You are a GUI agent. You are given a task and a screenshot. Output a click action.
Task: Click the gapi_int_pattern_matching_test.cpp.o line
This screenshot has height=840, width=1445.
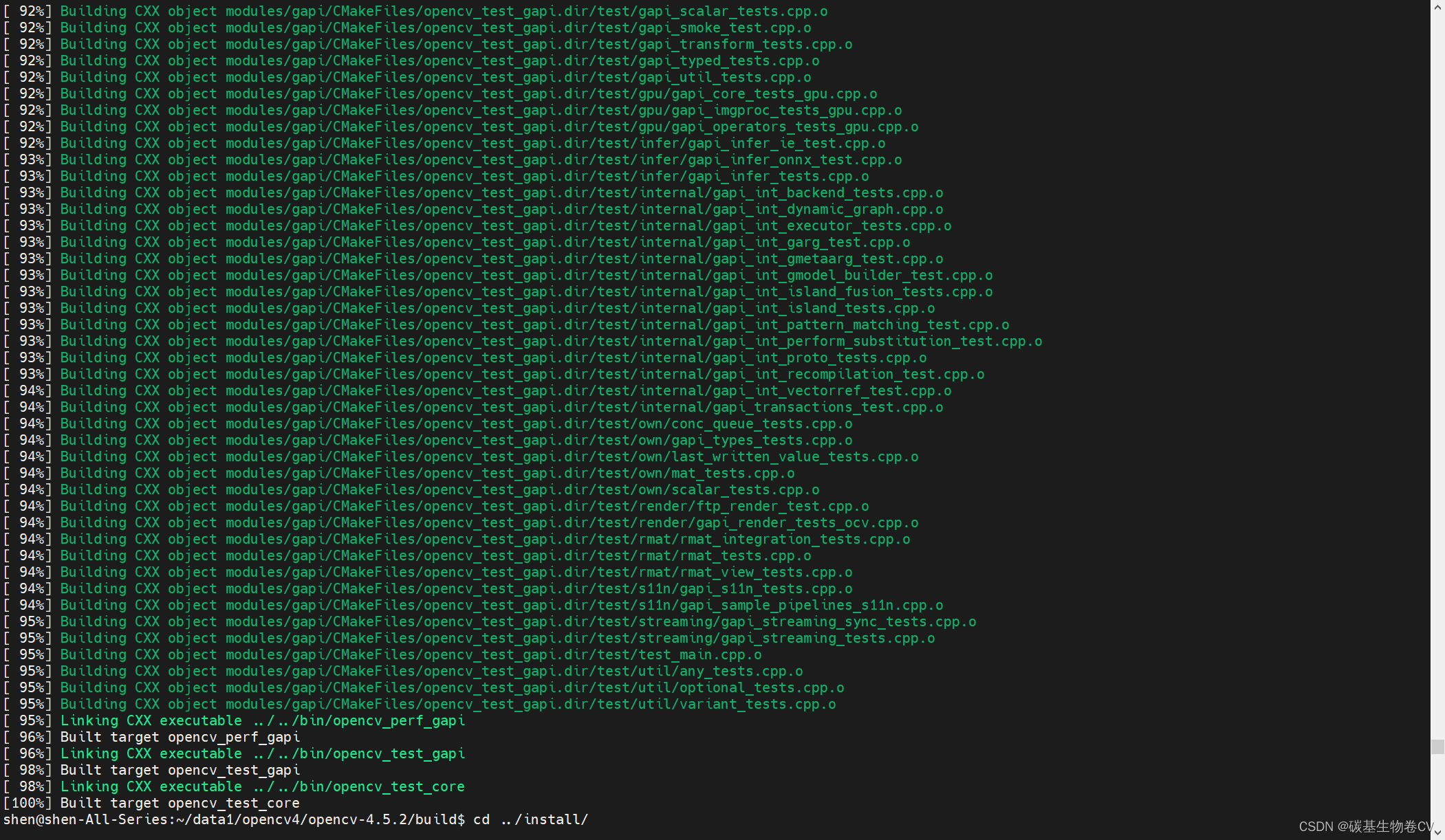(506, 325)
